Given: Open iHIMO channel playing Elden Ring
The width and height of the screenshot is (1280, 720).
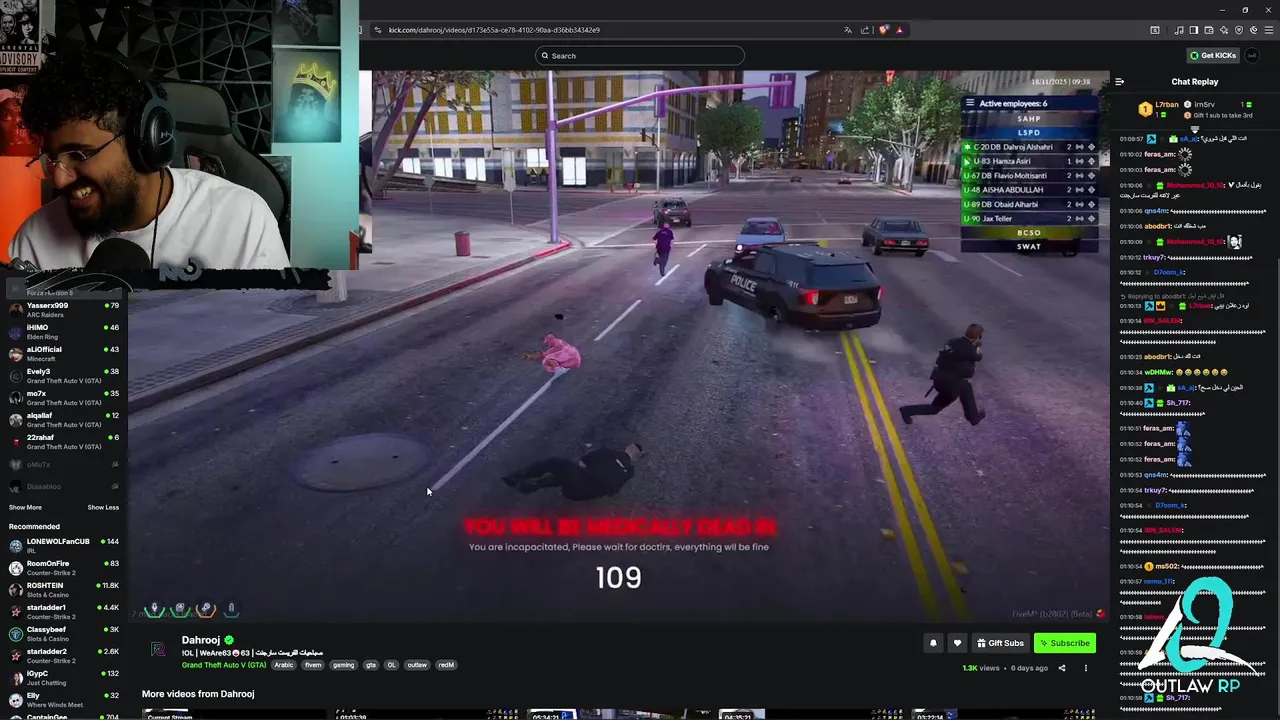Looking at the screenshot, I should click(64, 332).
